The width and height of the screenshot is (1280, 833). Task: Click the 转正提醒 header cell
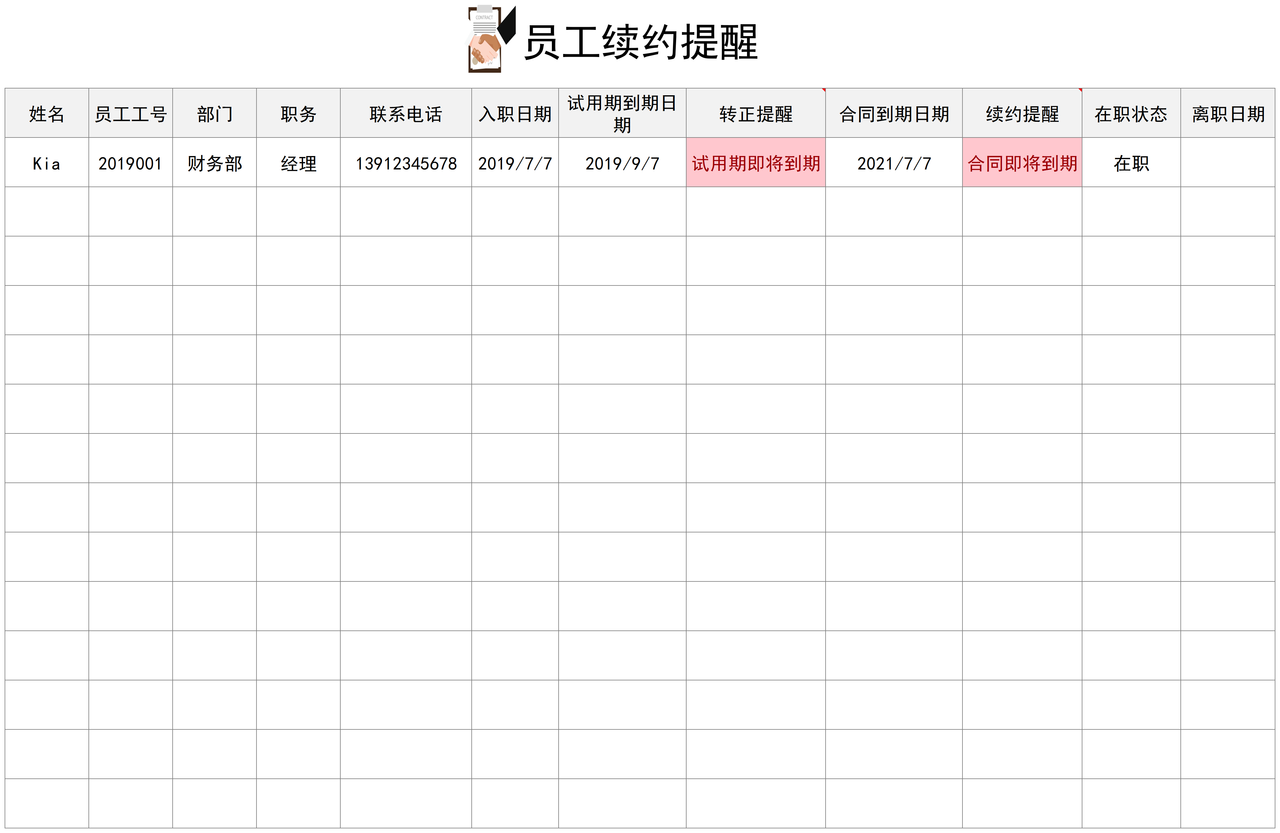[755, 114]
